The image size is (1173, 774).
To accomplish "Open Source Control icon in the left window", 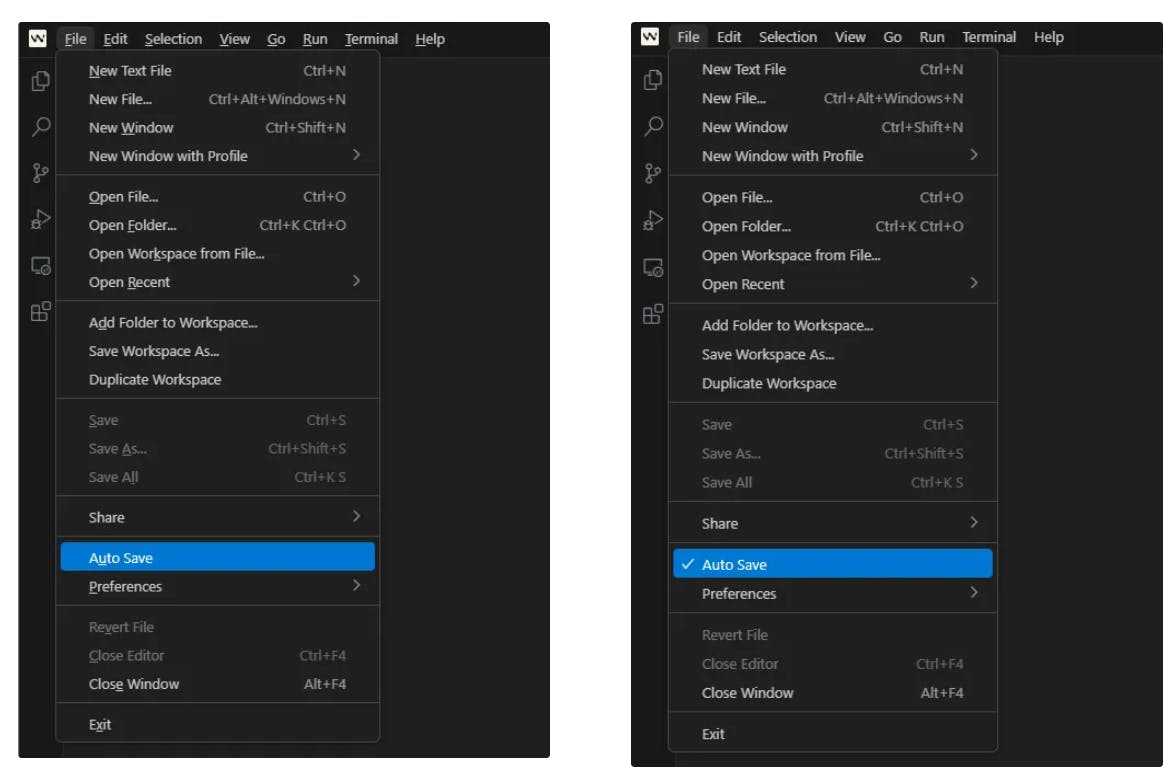I will click(x=40, y=173).
